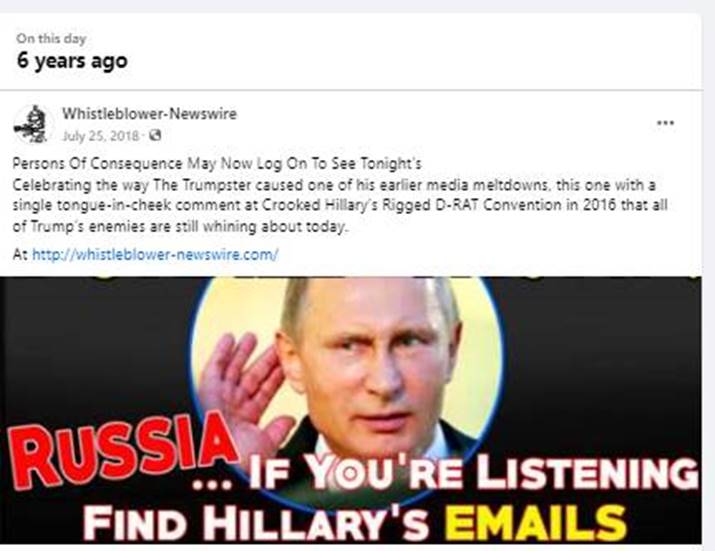Click the Whistleblower-Newswire profile avatar

click(32, 124)
